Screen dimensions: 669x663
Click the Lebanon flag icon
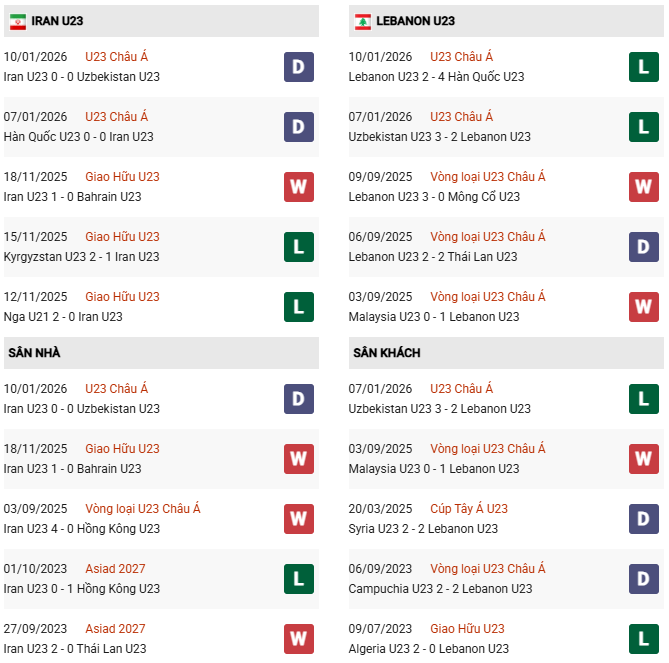[362, 21]
